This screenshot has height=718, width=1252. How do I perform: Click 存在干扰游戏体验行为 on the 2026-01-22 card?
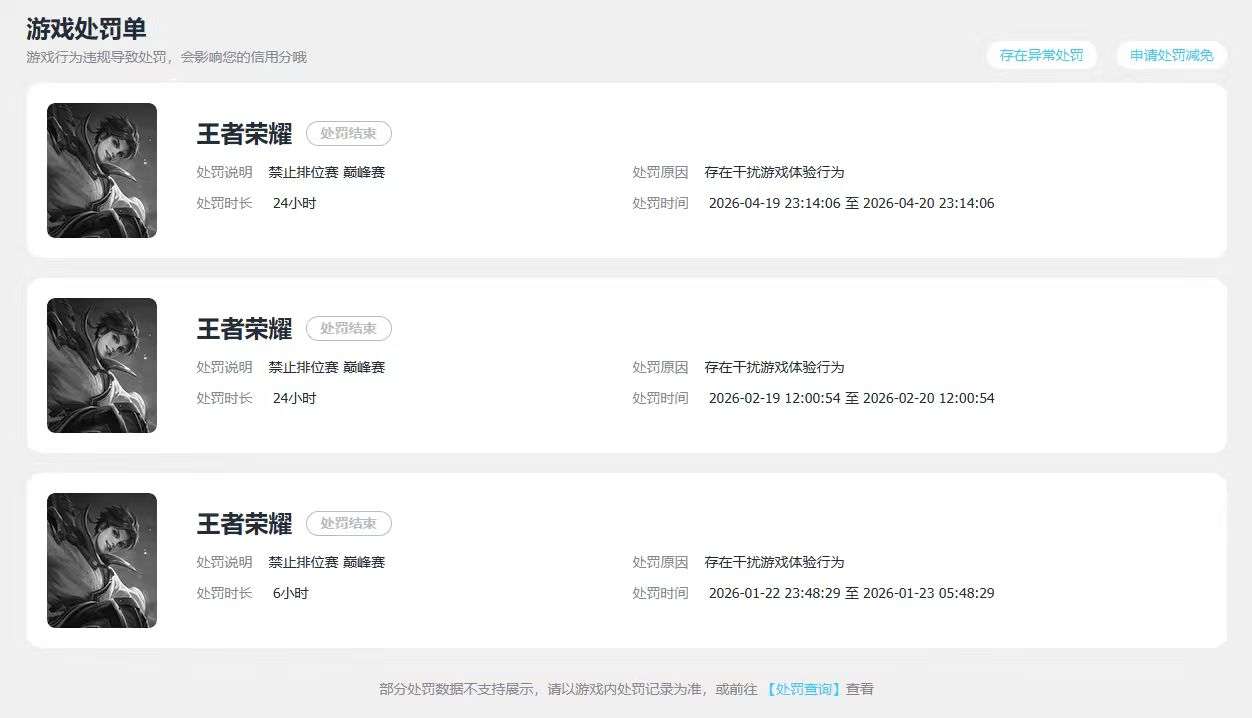(x=774, y=562)
